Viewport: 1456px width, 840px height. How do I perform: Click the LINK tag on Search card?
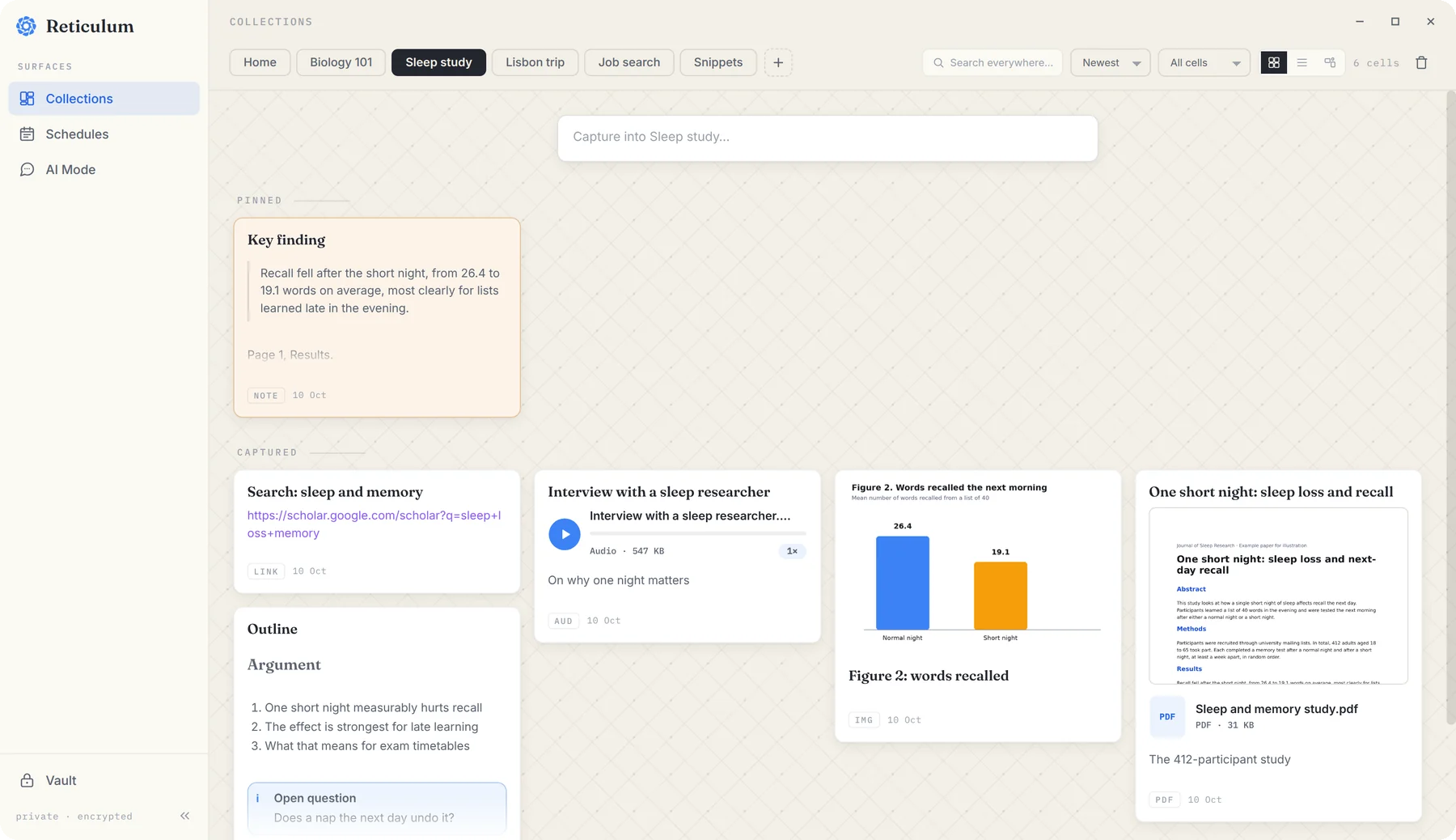[x=265, y=571]
